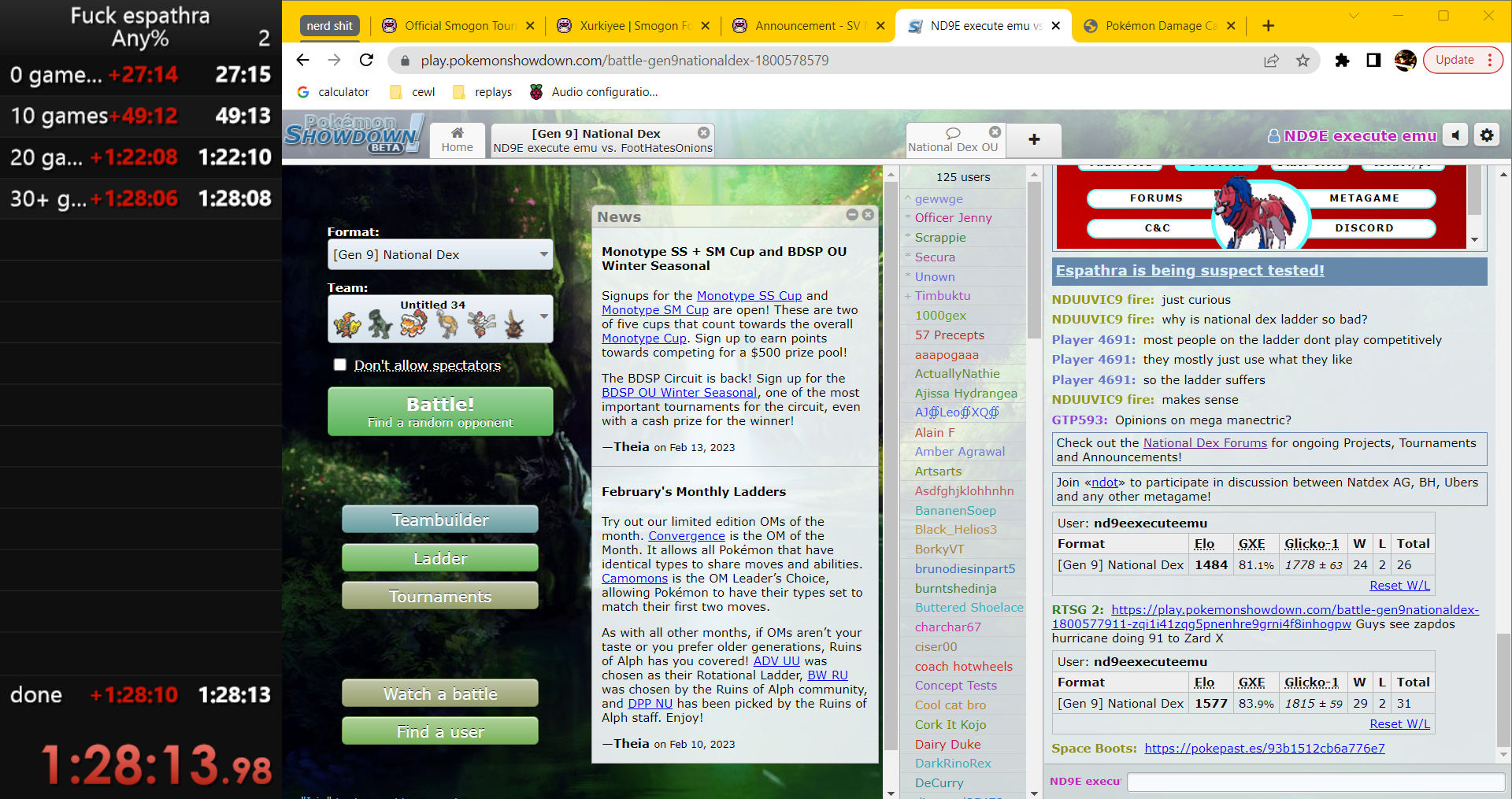This screenshot has height=799, width=1512.
Task: Open BDSP OU Winter Seasonal link
Action: pos(680,393)
